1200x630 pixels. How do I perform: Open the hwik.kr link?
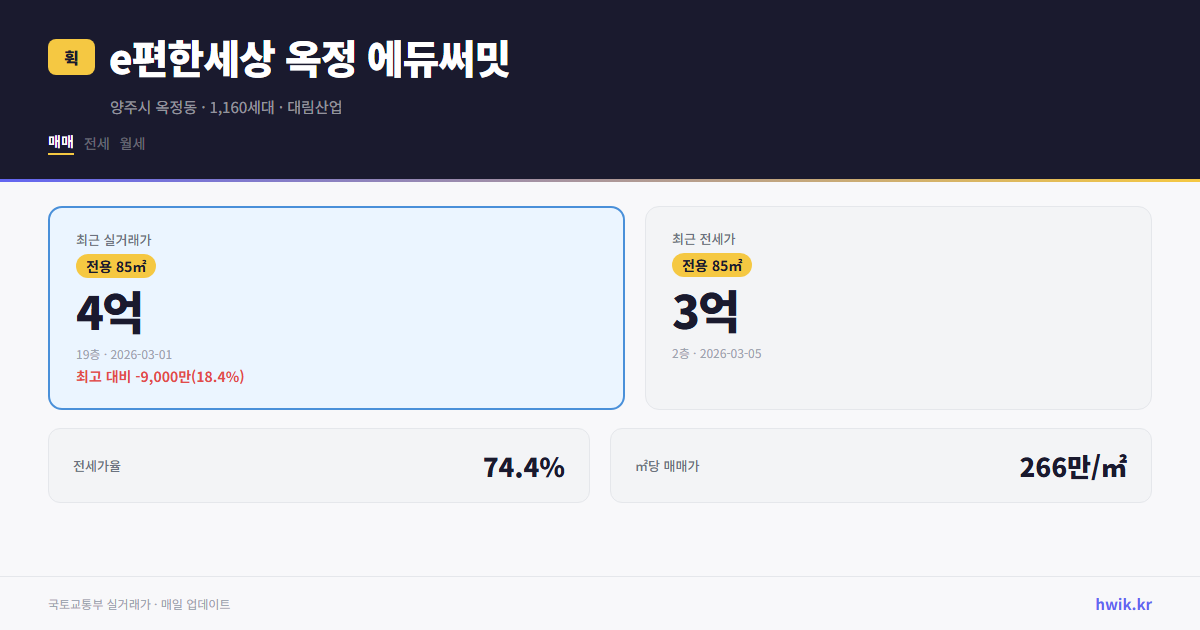coord(1122,604)
